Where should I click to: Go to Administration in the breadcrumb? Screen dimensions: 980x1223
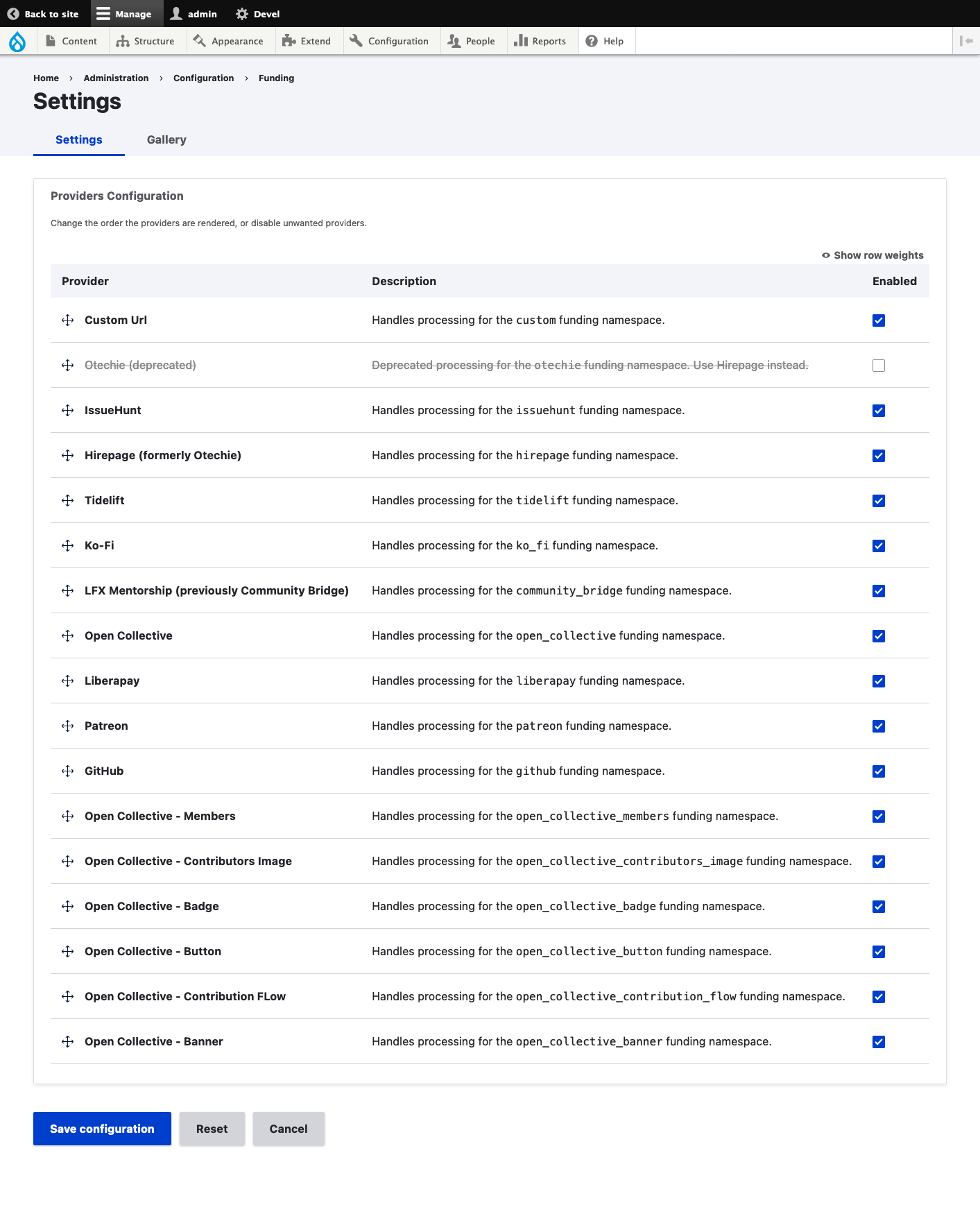pos(116,78)
